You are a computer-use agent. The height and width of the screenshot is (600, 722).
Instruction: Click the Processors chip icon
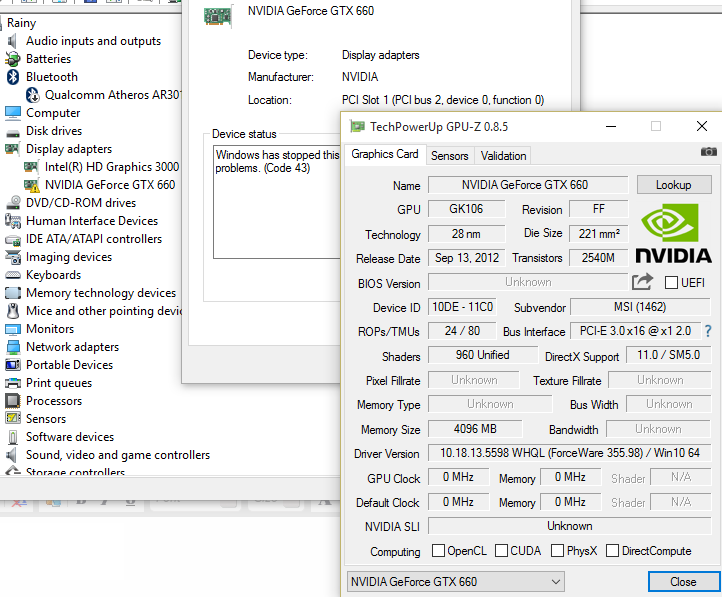tap(12, 401)
